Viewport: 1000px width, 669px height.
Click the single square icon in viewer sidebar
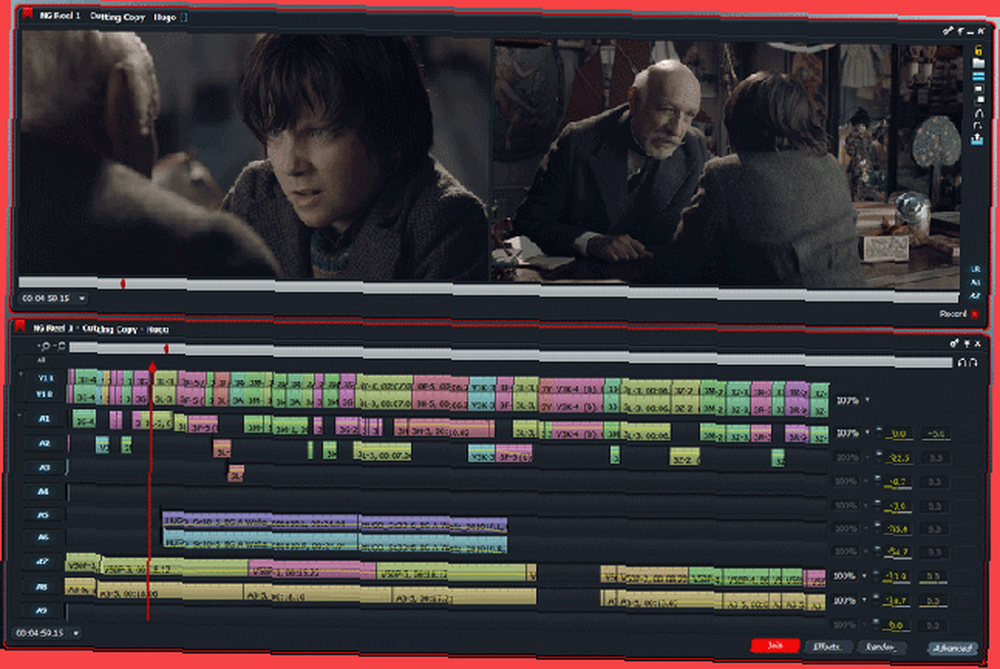[x=979, y=89]
